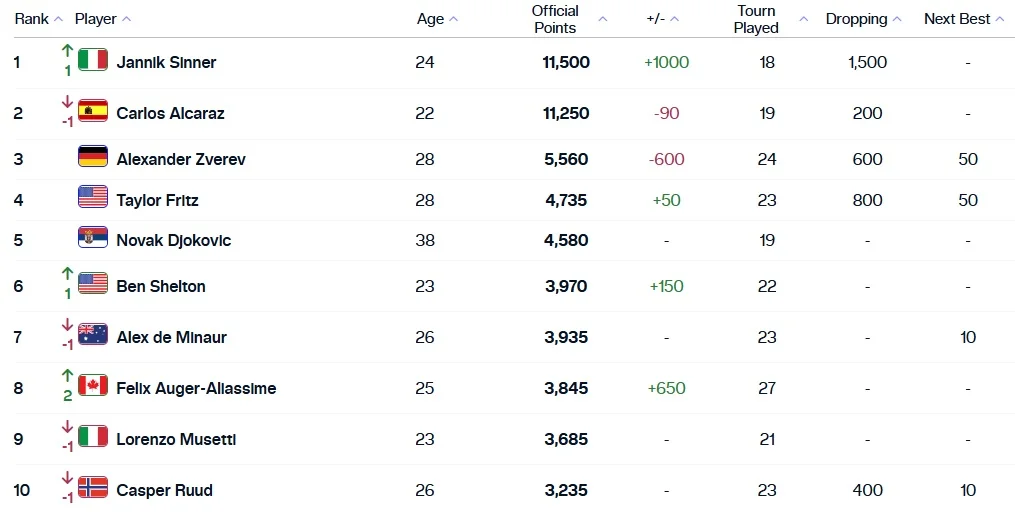Click the Next Best column header

957,19
